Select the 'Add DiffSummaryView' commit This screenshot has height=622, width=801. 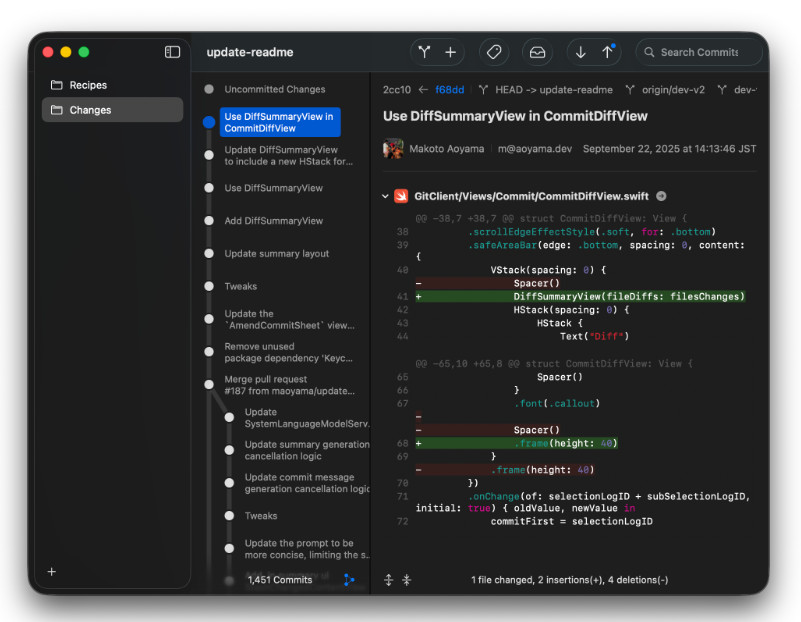(x=274, y=221)
